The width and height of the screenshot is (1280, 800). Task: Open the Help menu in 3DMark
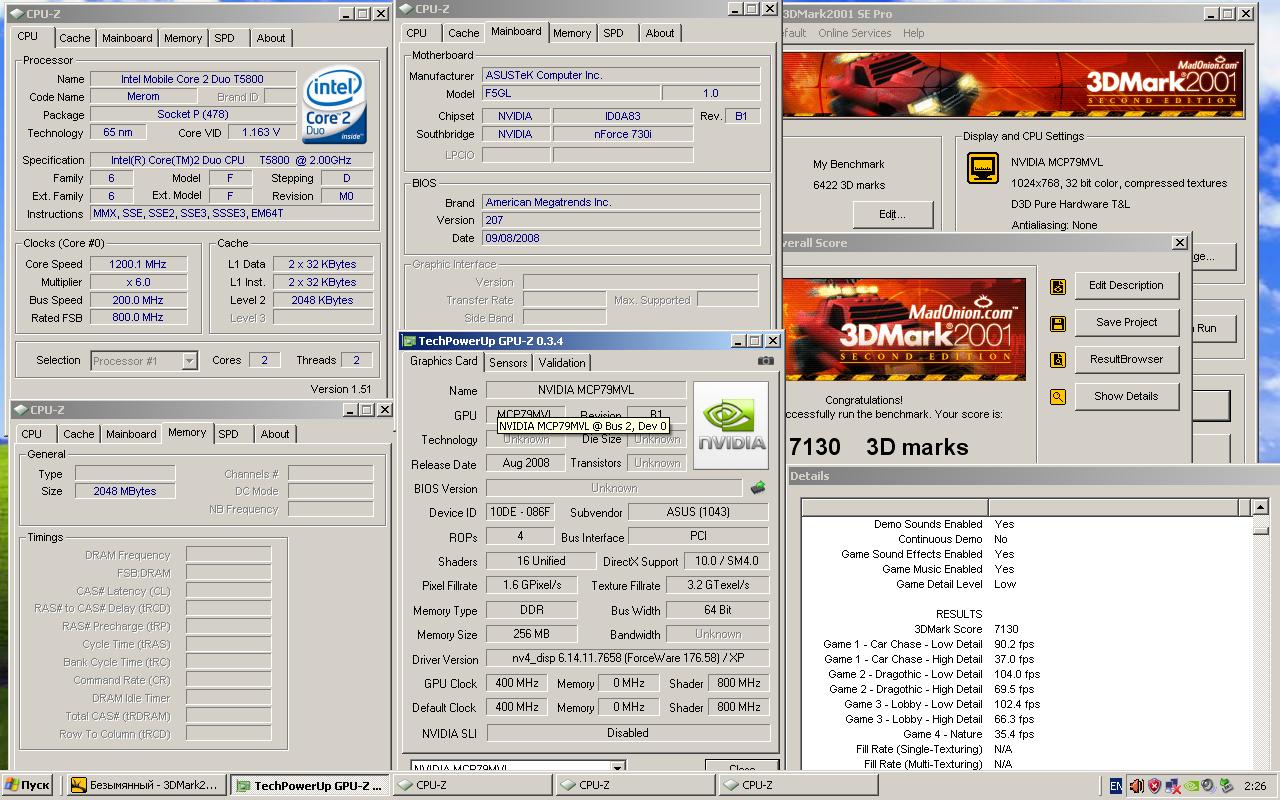(x=913, y=33)
